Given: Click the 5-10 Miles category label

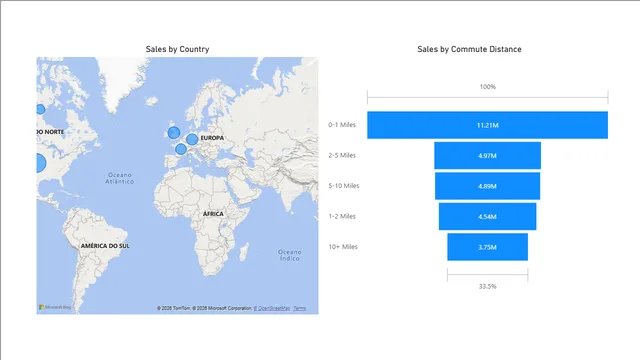Looking at the screenshot, I should [x=344, y=186].
